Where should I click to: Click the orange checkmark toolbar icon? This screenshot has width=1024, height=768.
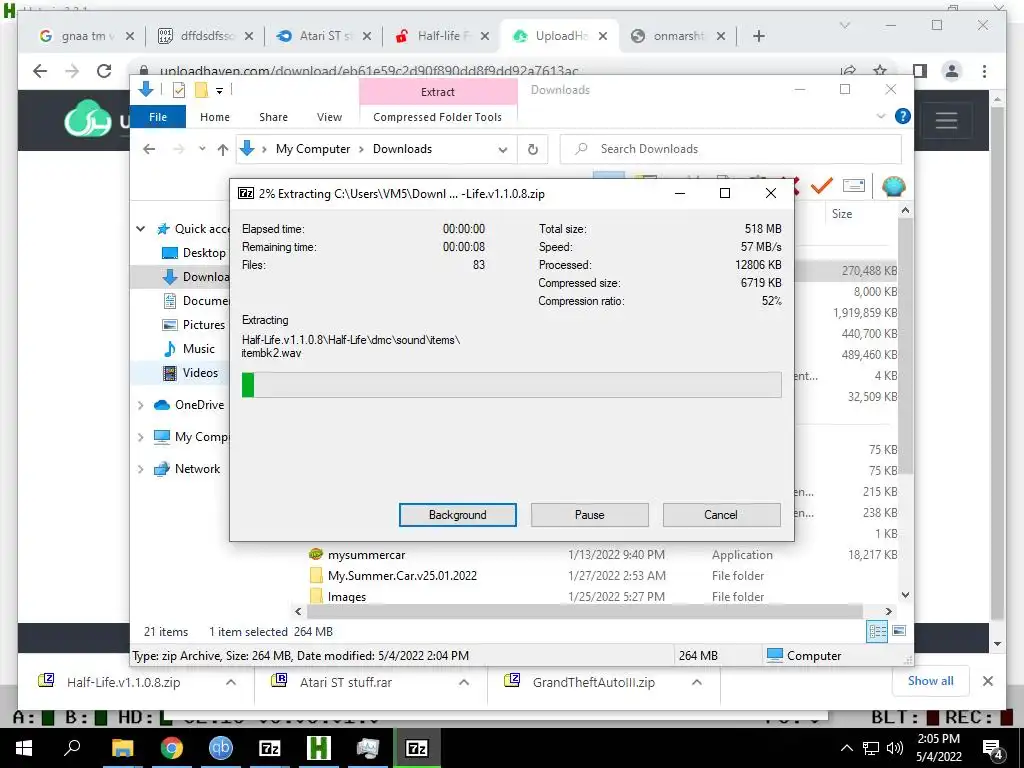(x=822, y=186)
